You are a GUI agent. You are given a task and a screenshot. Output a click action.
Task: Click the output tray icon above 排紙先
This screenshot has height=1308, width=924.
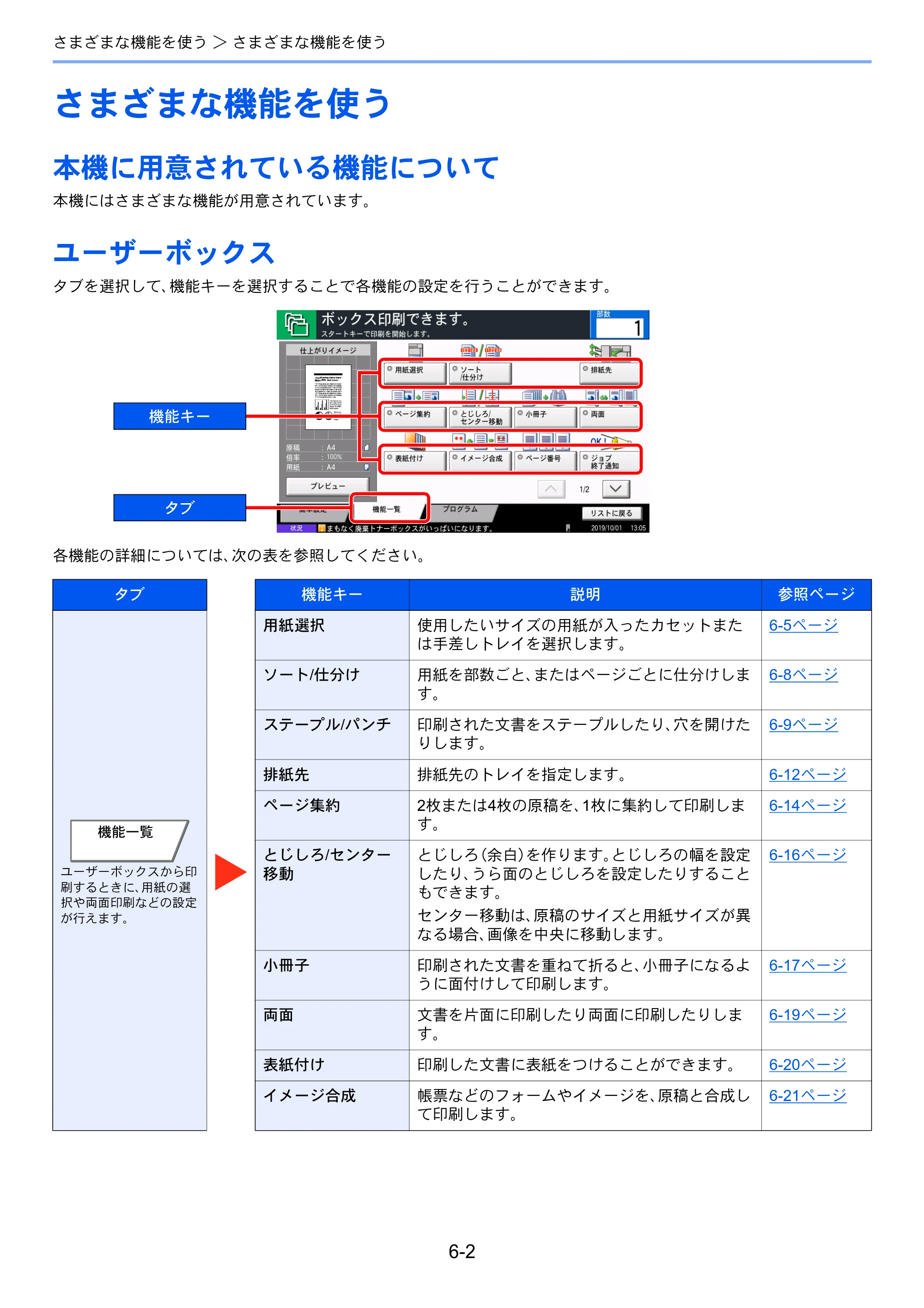coord(610,350)
